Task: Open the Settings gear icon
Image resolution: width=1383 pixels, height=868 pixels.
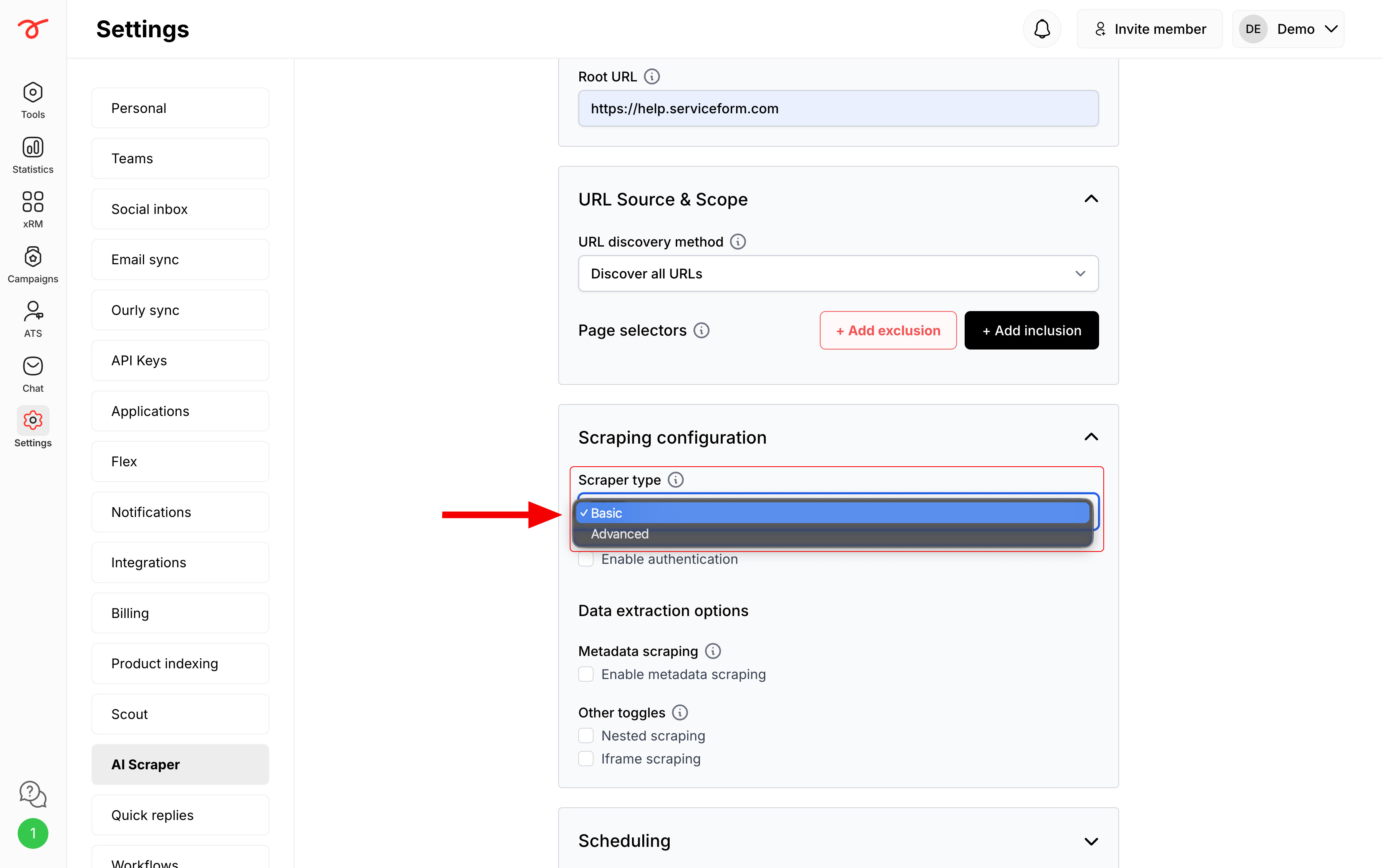Action: pos(33,420)
